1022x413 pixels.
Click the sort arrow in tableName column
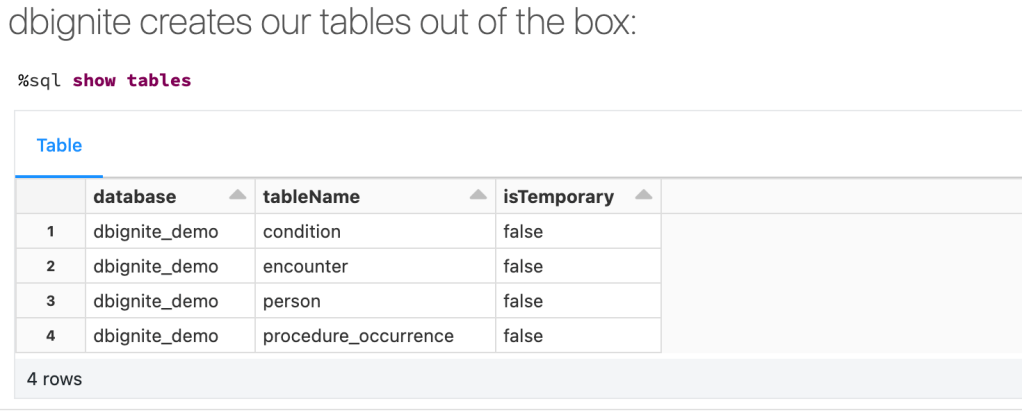tap(479, 196)
